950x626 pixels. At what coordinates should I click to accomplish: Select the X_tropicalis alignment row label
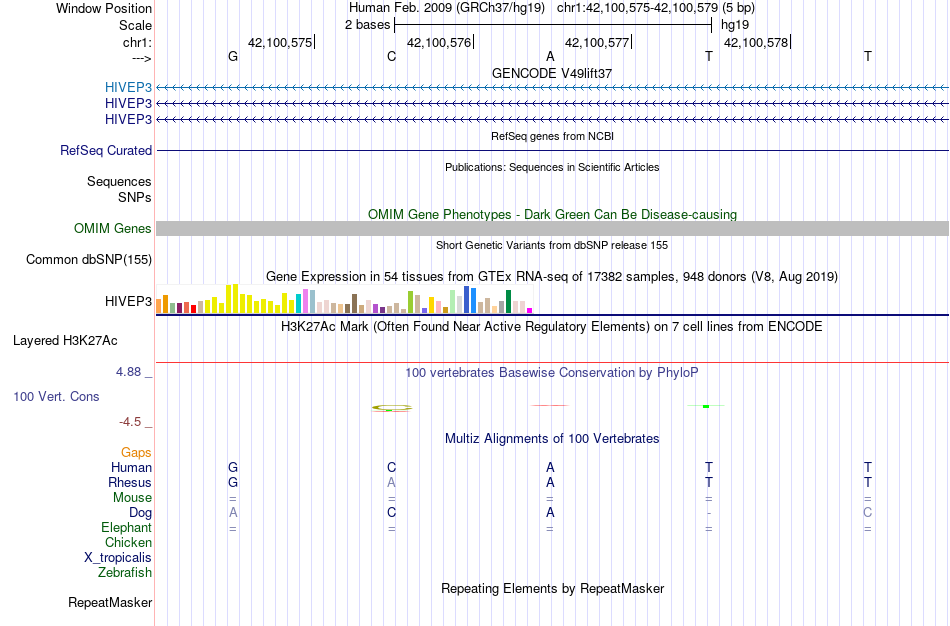pyautogui.click(x=118, y=558)
